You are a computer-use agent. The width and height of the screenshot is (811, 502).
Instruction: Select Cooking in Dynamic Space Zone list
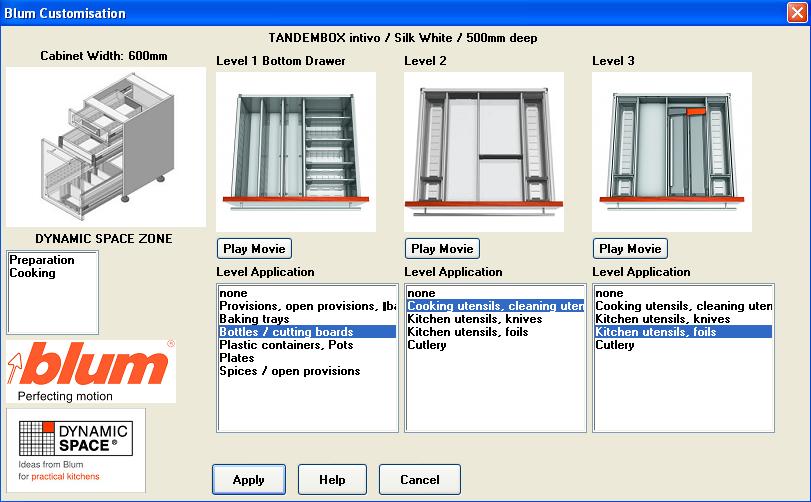tap(52, 272)
